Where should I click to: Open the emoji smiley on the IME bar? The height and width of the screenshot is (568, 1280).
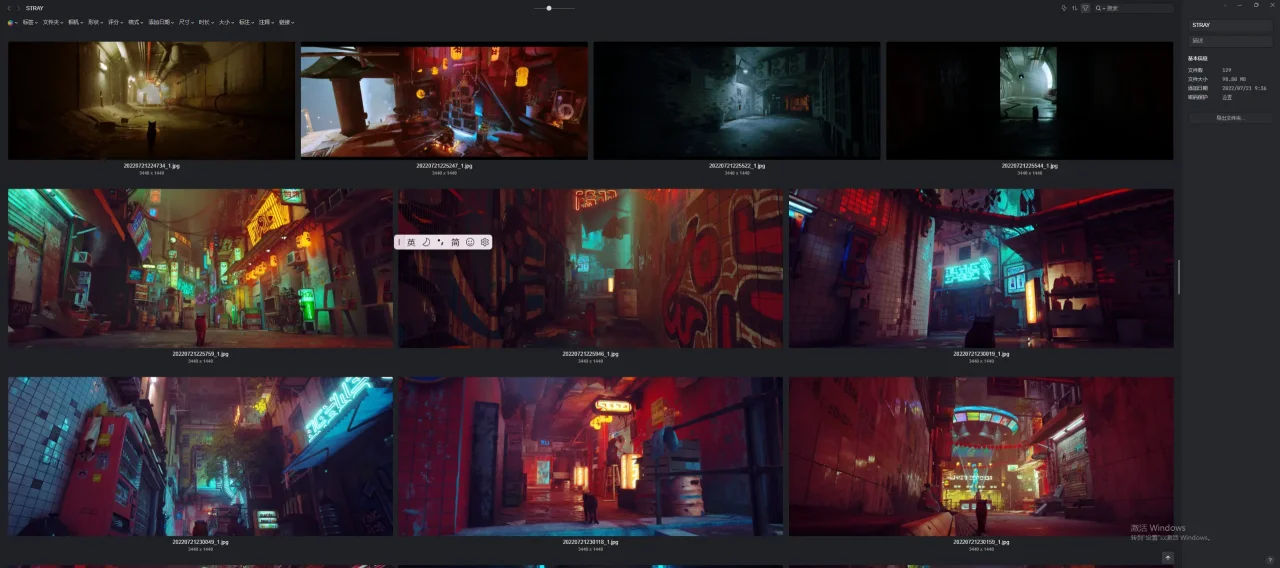point(470,242)
